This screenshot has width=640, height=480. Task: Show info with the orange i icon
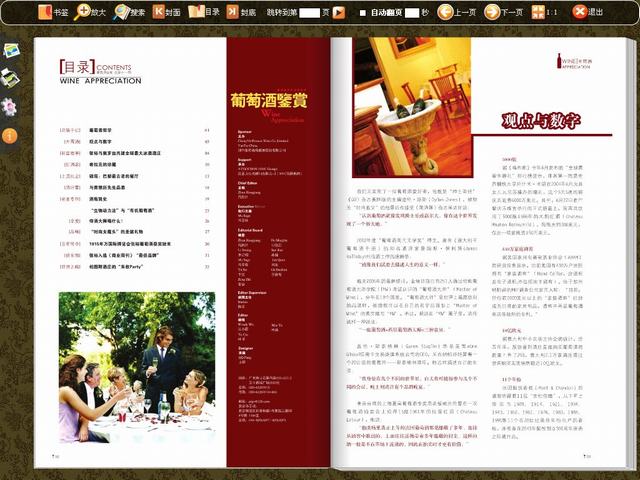pyautogui.click(x=9, y=136)
